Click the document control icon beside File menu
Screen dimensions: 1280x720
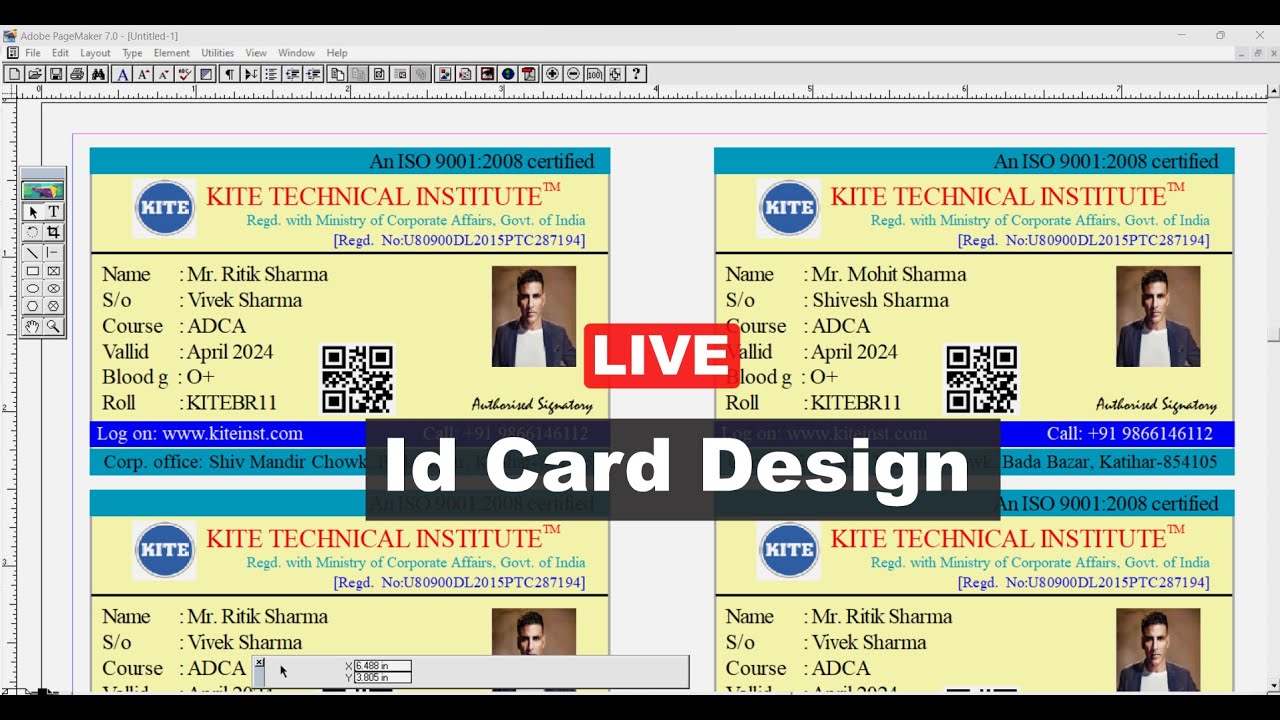point(12,53)
